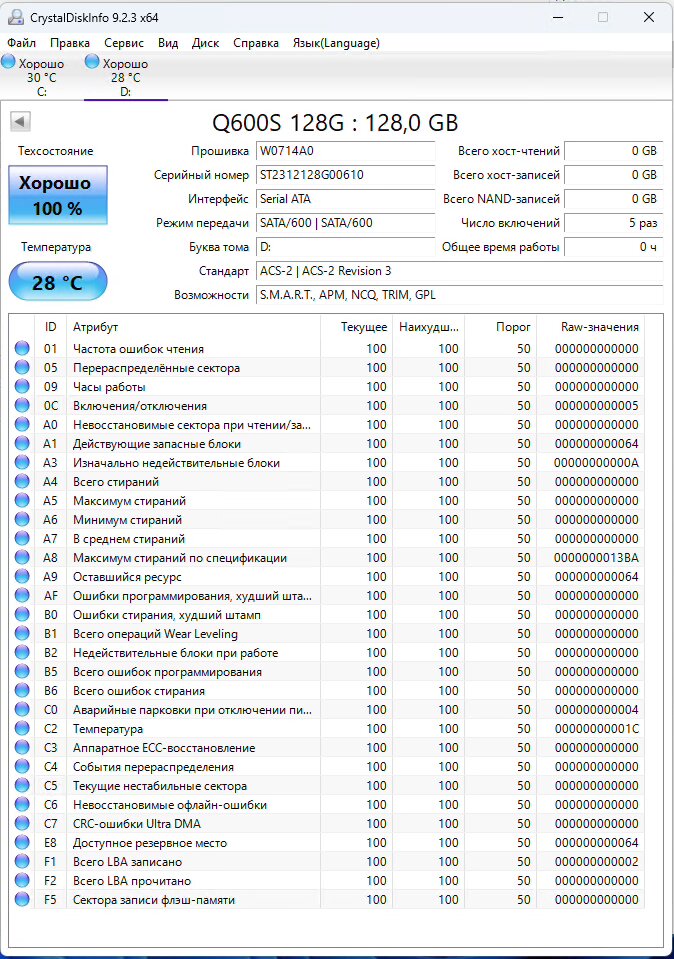Select row Доступное резервное место
This screenshot has height=959, width=674.
click(327, 842)
